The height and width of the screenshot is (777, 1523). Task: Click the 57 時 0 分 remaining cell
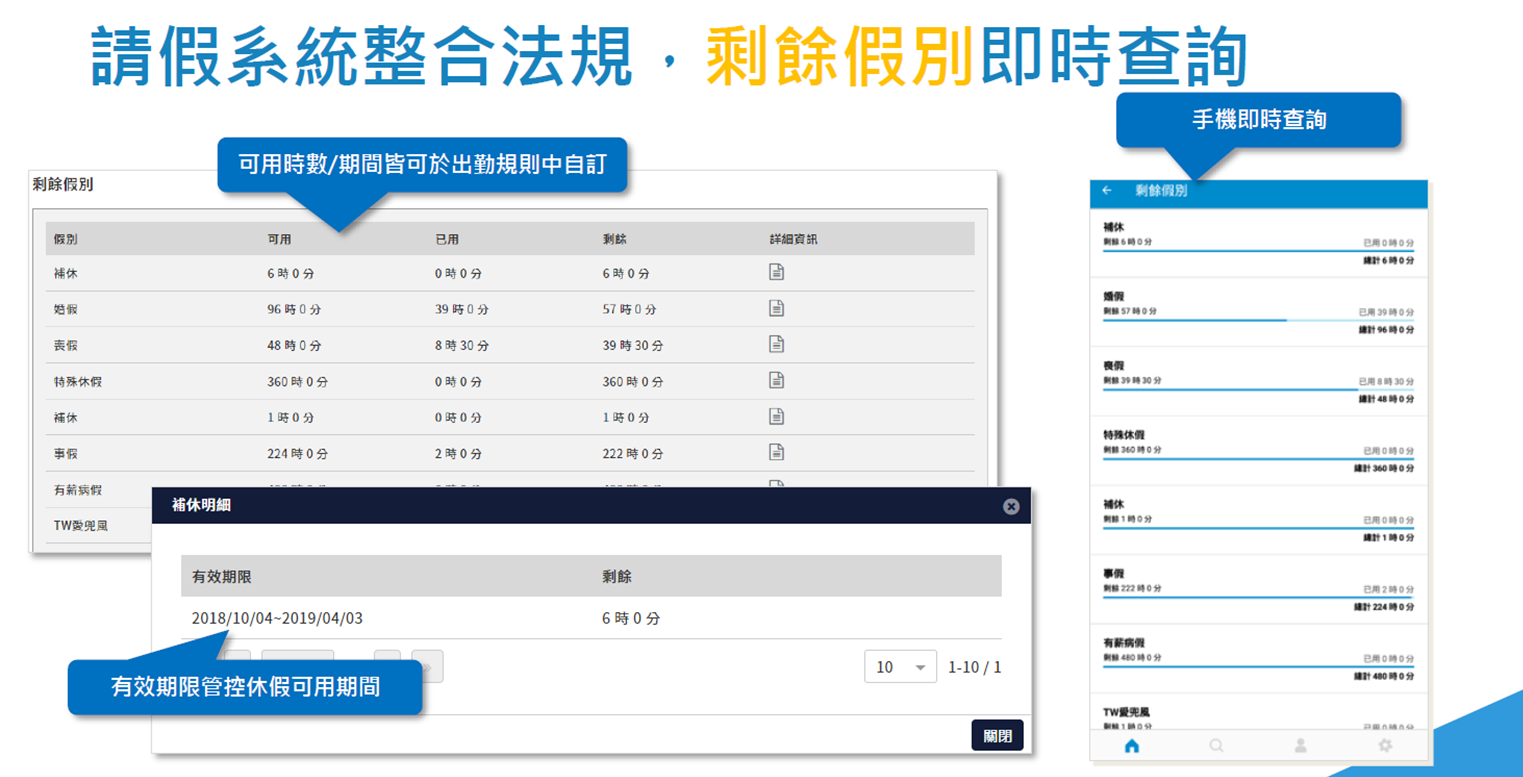(629, 309)
